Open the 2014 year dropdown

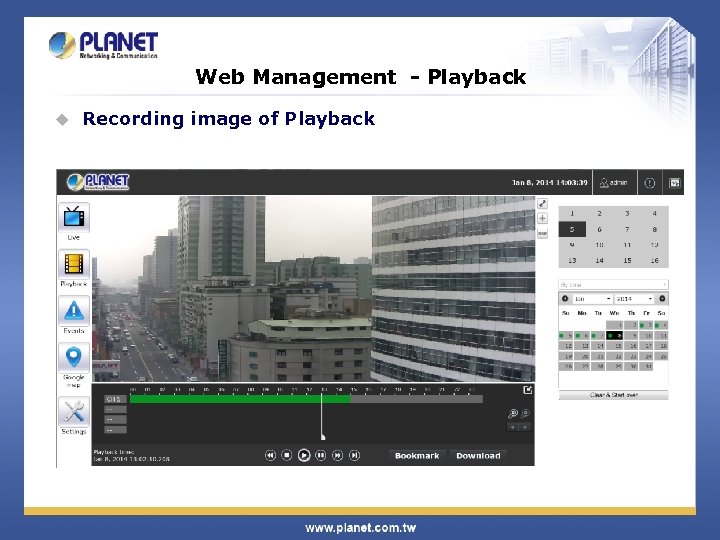634,299
